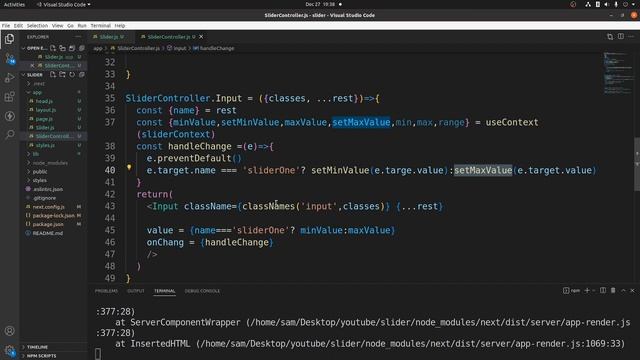Click the editor vertical scrollbar
640x360 pixels.
[637, 164]
